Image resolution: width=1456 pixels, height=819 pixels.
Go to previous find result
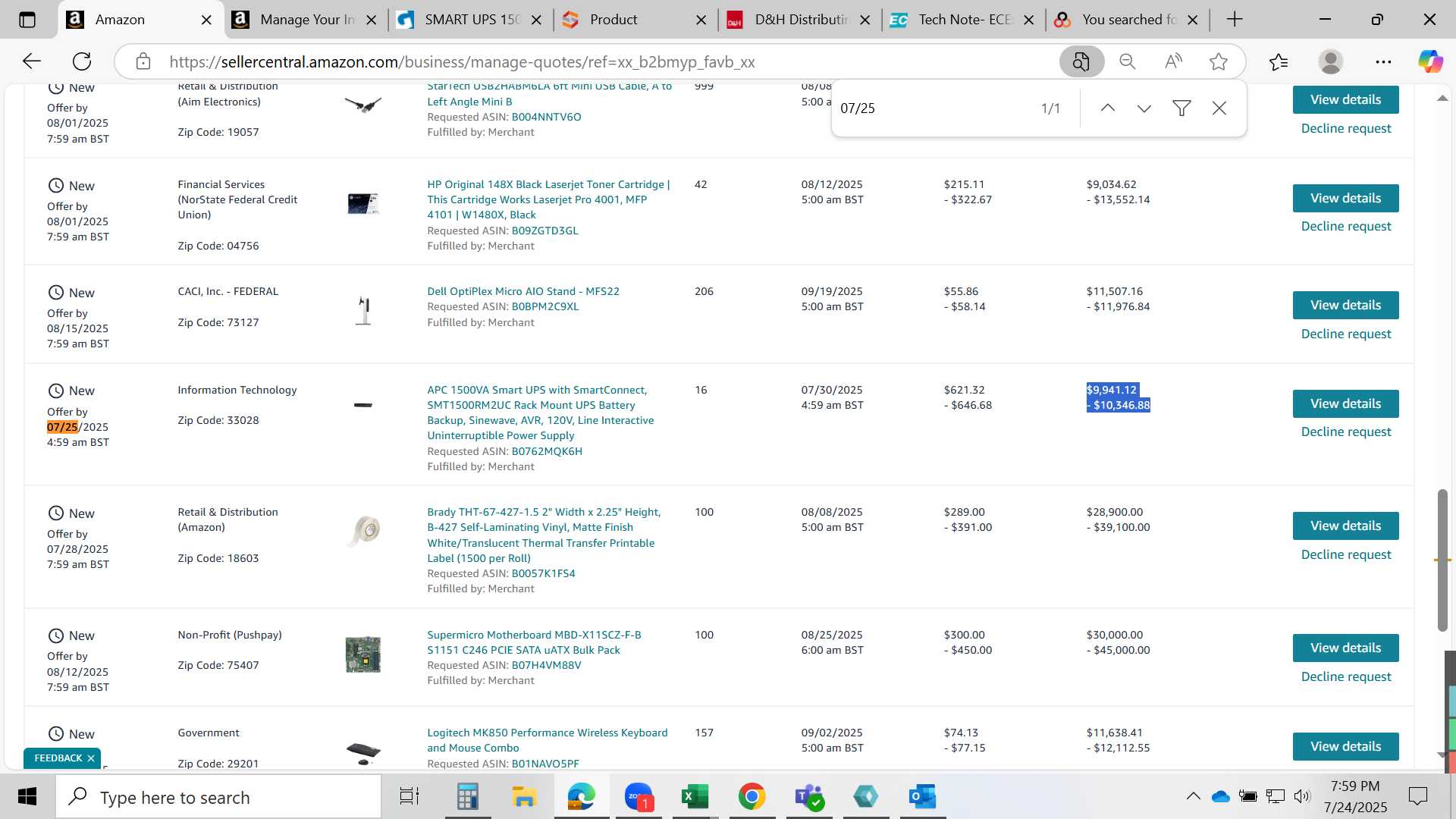pyautogui.click(x=1108, y=108)
